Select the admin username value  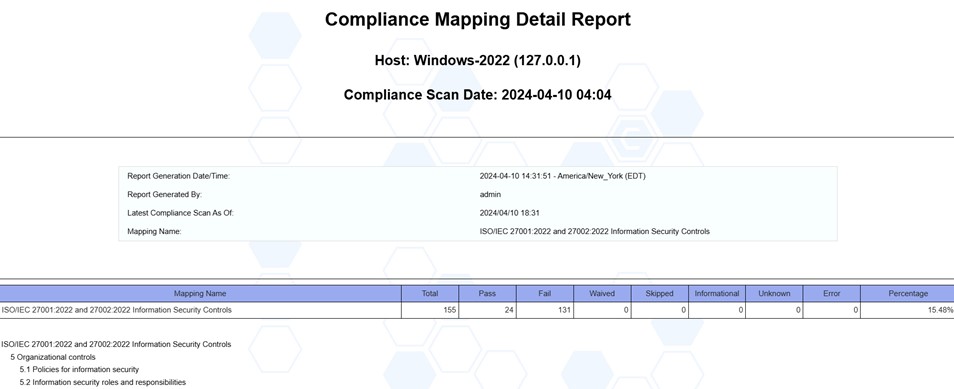click(490, 195)
